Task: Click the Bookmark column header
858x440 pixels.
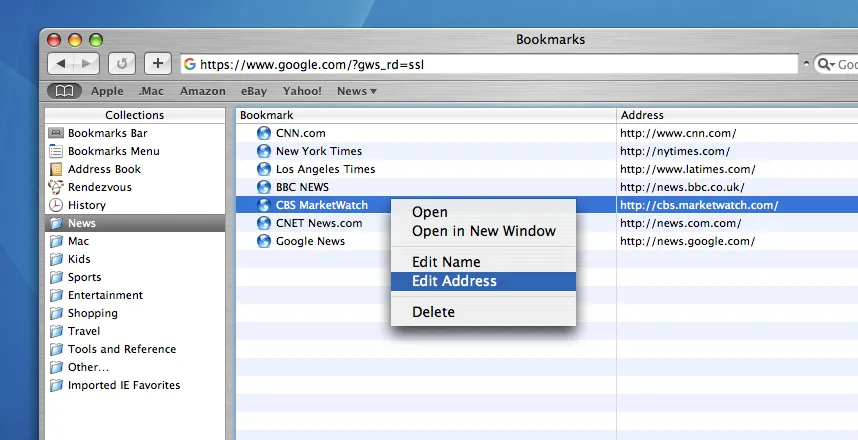Action: point(426,115)
